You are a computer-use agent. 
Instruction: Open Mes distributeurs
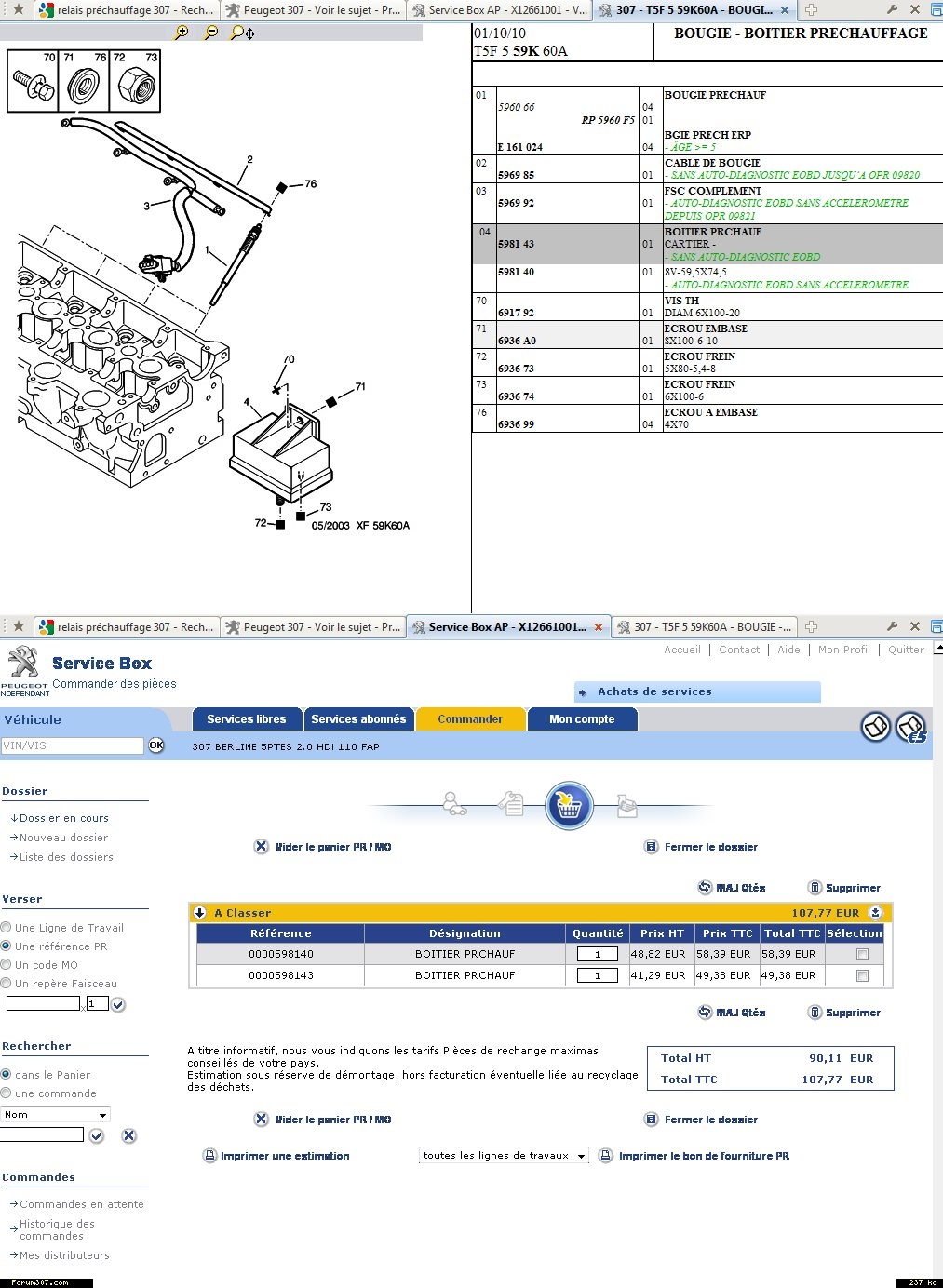(64, 1255)
